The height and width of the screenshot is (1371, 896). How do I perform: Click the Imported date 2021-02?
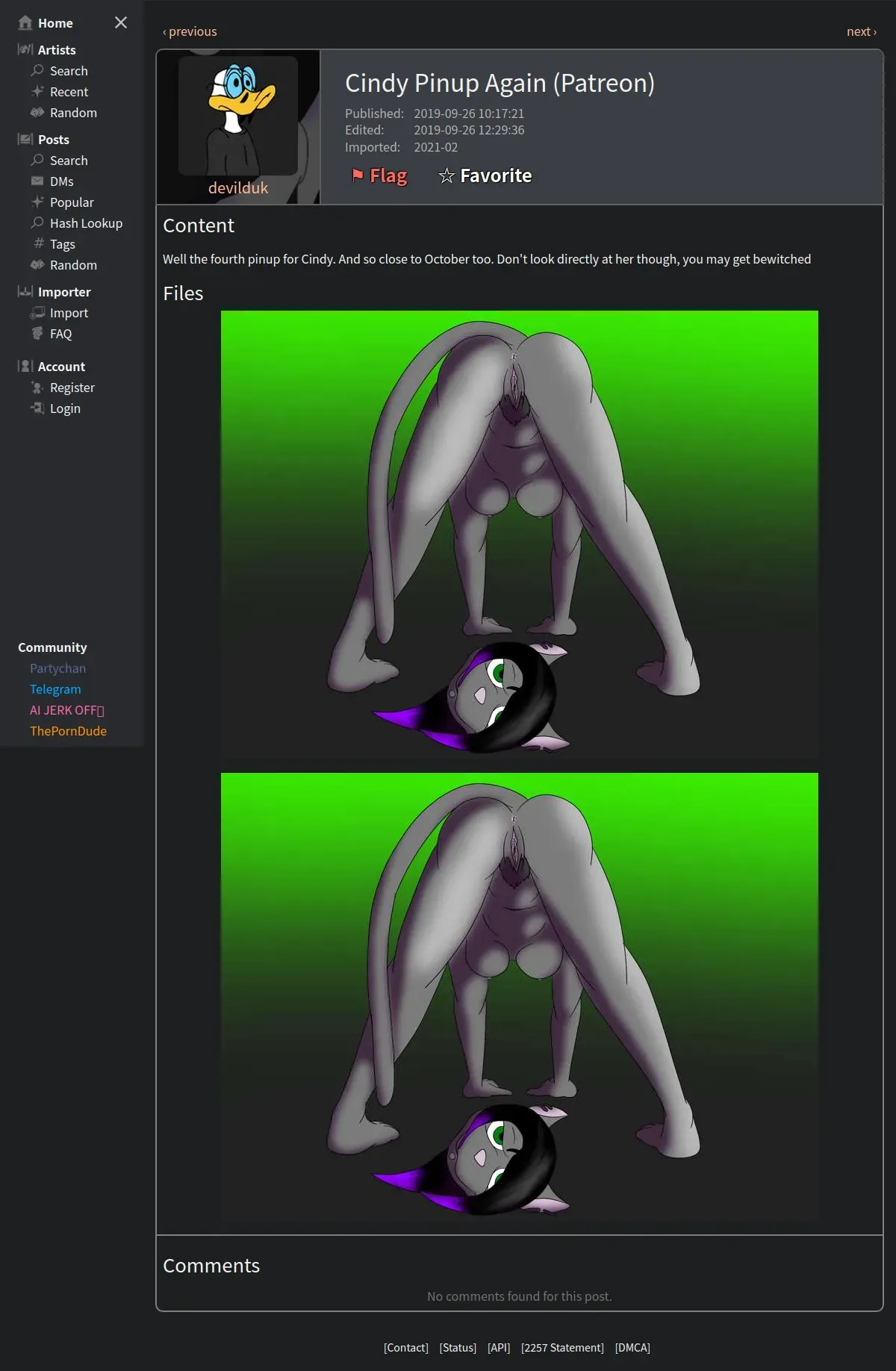tap(436, 147)
